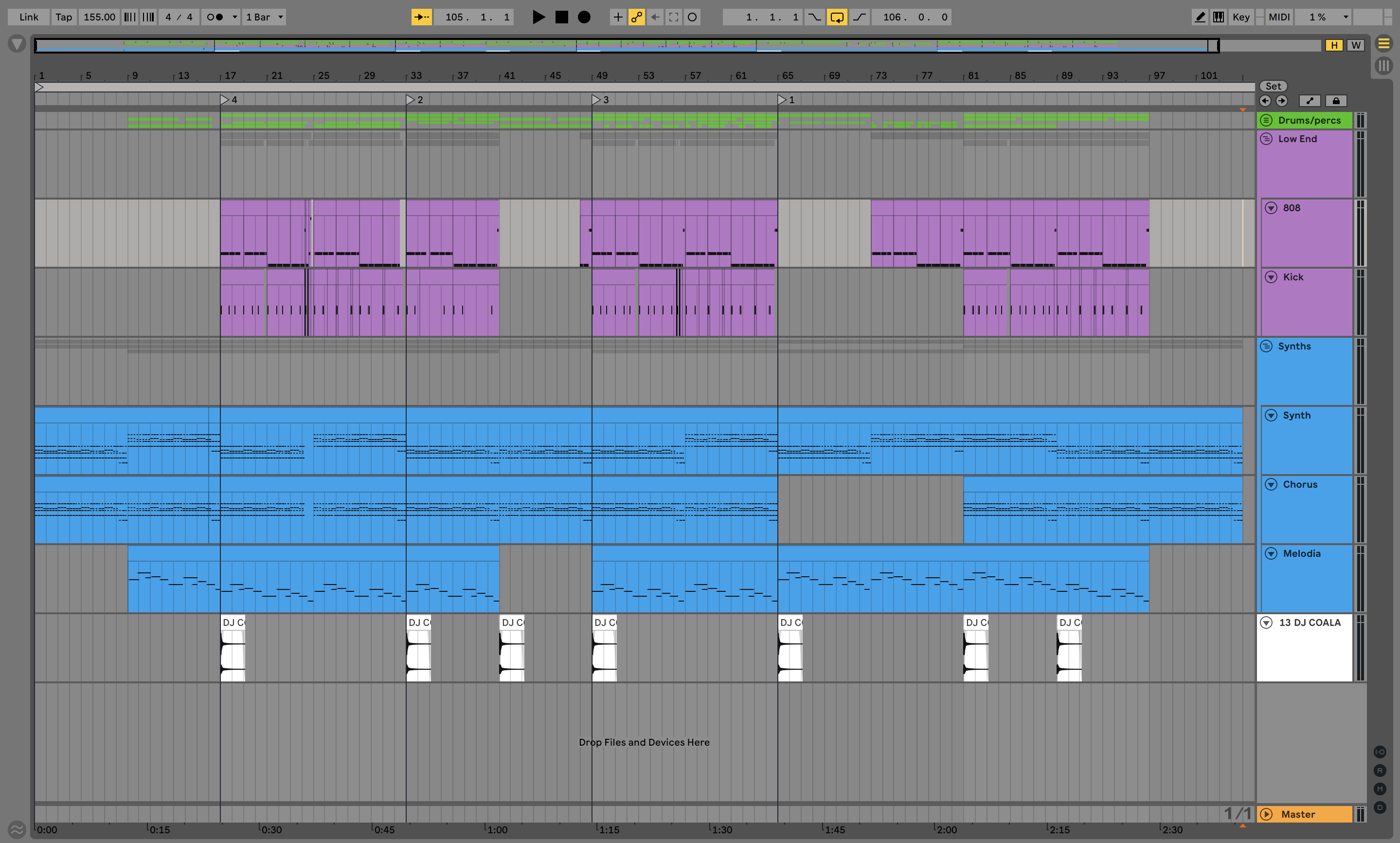Open the metronome settings dropdown arrow

pyautogui.click(x=235, y=17)
